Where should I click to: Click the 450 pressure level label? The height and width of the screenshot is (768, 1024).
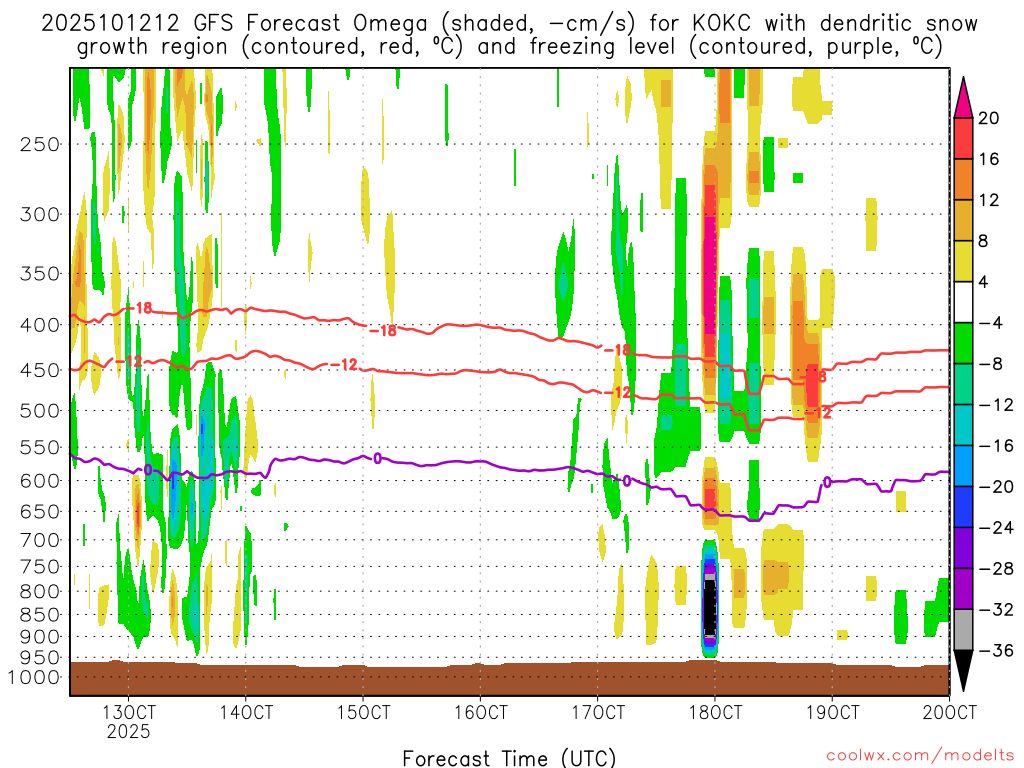click(x=40, y=370)
